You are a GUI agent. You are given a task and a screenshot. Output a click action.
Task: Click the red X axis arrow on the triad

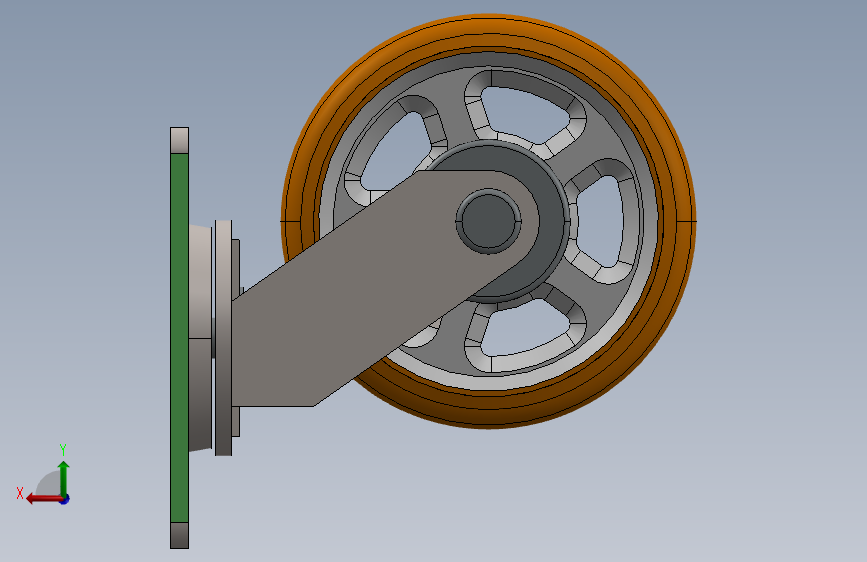(x=44, y=499)
